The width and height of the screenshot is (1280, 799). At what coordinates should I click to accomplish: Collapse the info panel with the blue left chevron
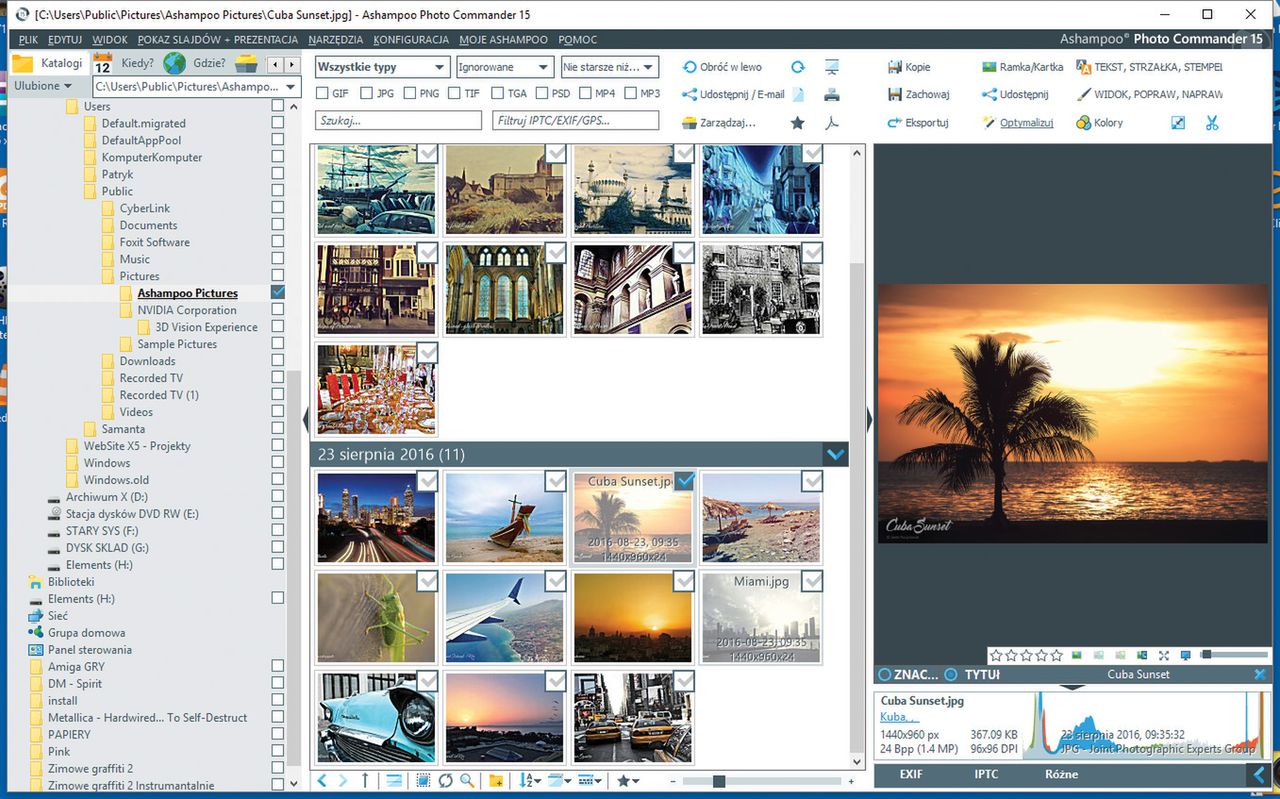pyautogui.click(x=1258, y=774)
